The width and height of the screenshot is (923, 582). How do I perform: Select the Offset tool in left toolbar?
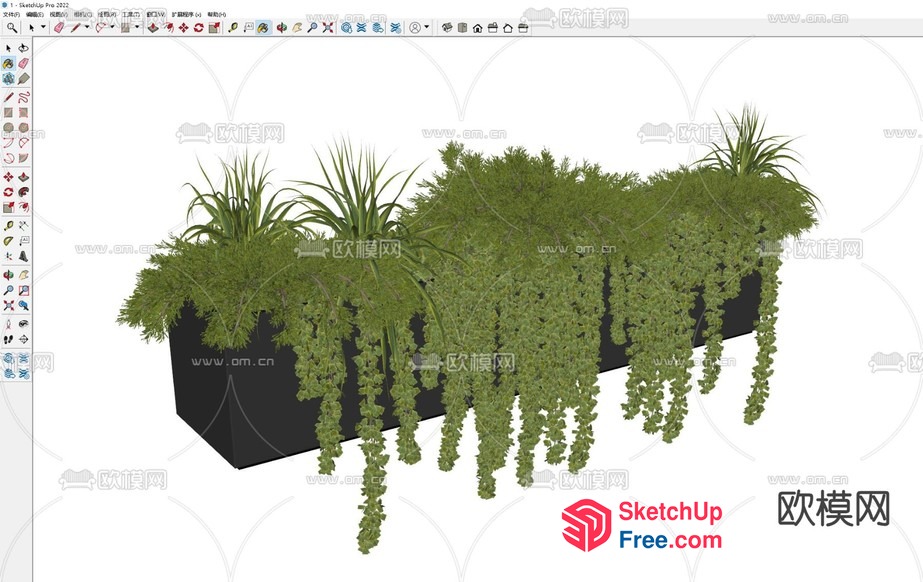click(x=24, y=207)
